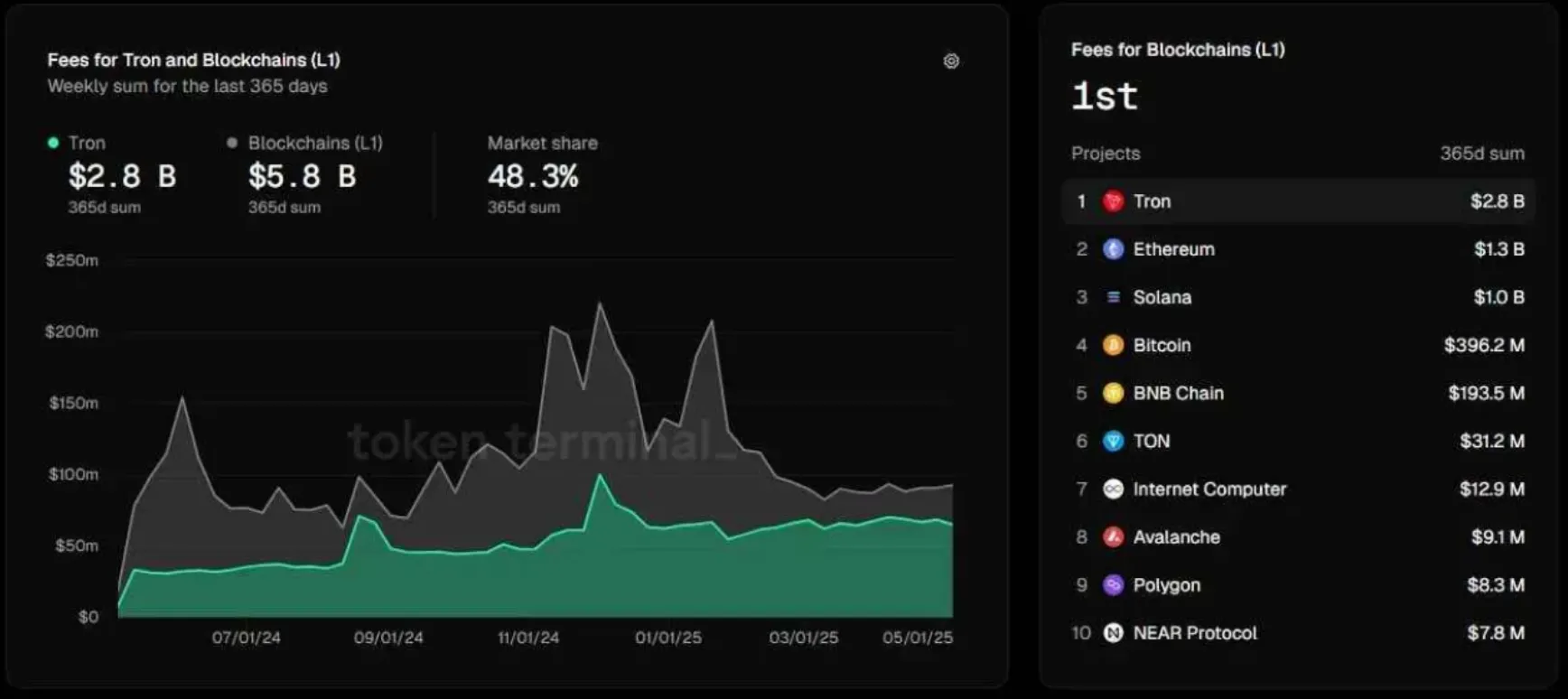Toggle the Blockchains (L1) gray legend dot
Image resolution: width=1568 pixels, height=699 pixels.
232,143
